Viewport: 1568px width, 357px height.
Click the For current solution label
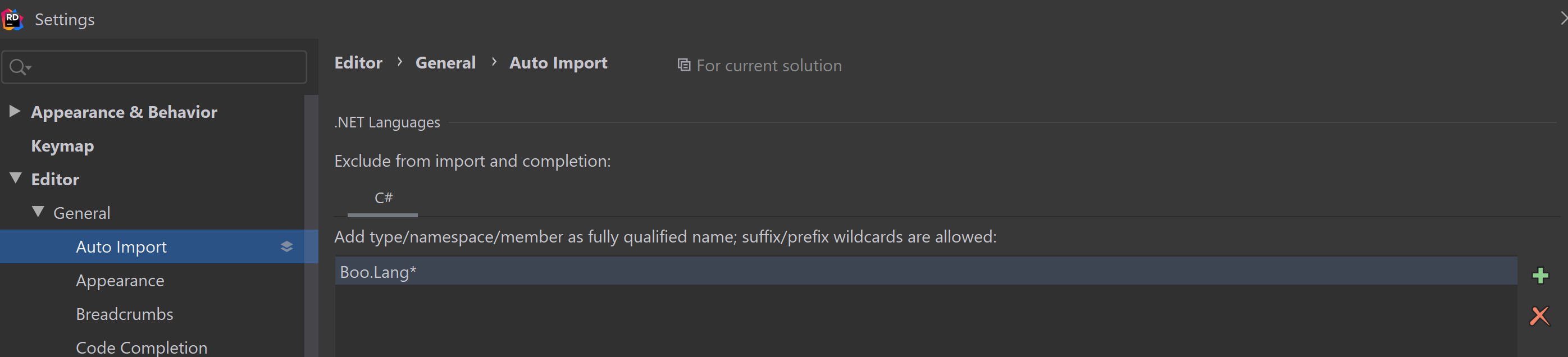coord(769,65)
